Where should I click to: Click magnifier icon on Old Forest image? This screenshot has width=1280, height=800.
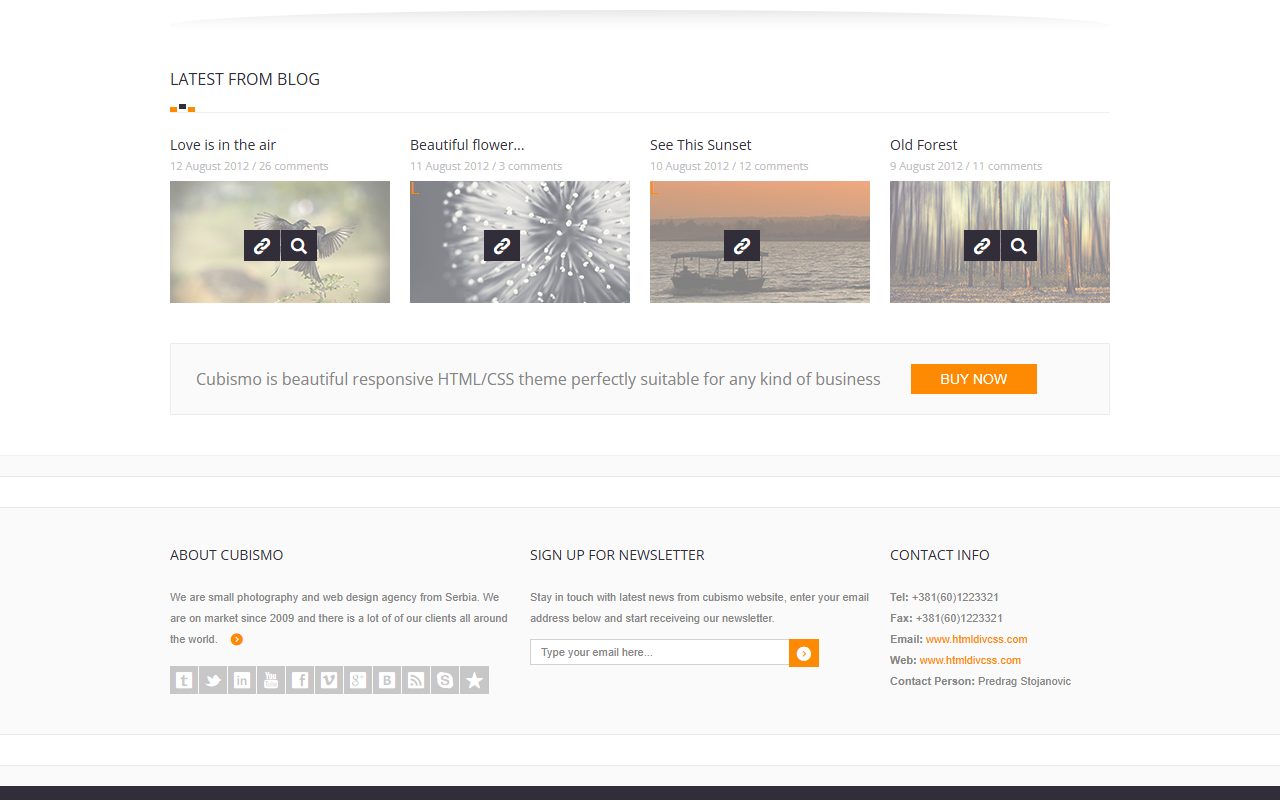[1019, 246]
